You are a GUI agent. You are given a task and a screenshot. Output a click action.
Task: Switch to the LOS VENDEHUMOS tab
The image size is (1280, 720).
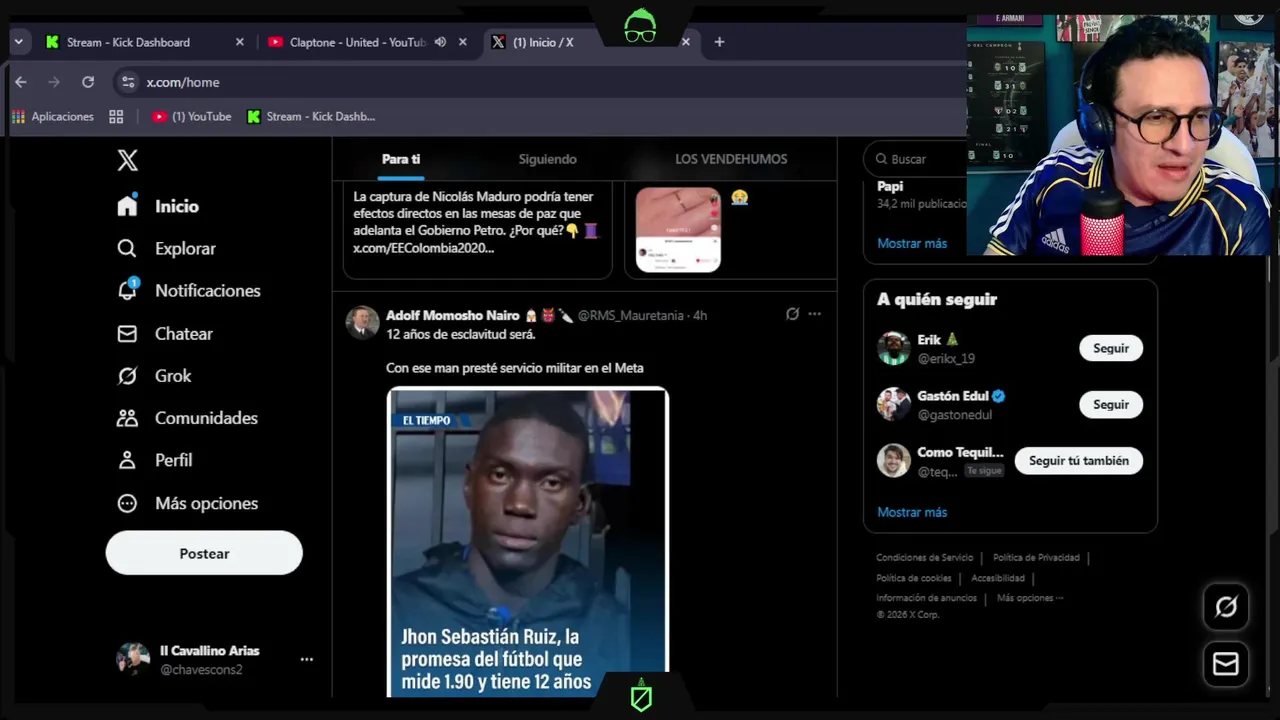[x=731, y=159]
